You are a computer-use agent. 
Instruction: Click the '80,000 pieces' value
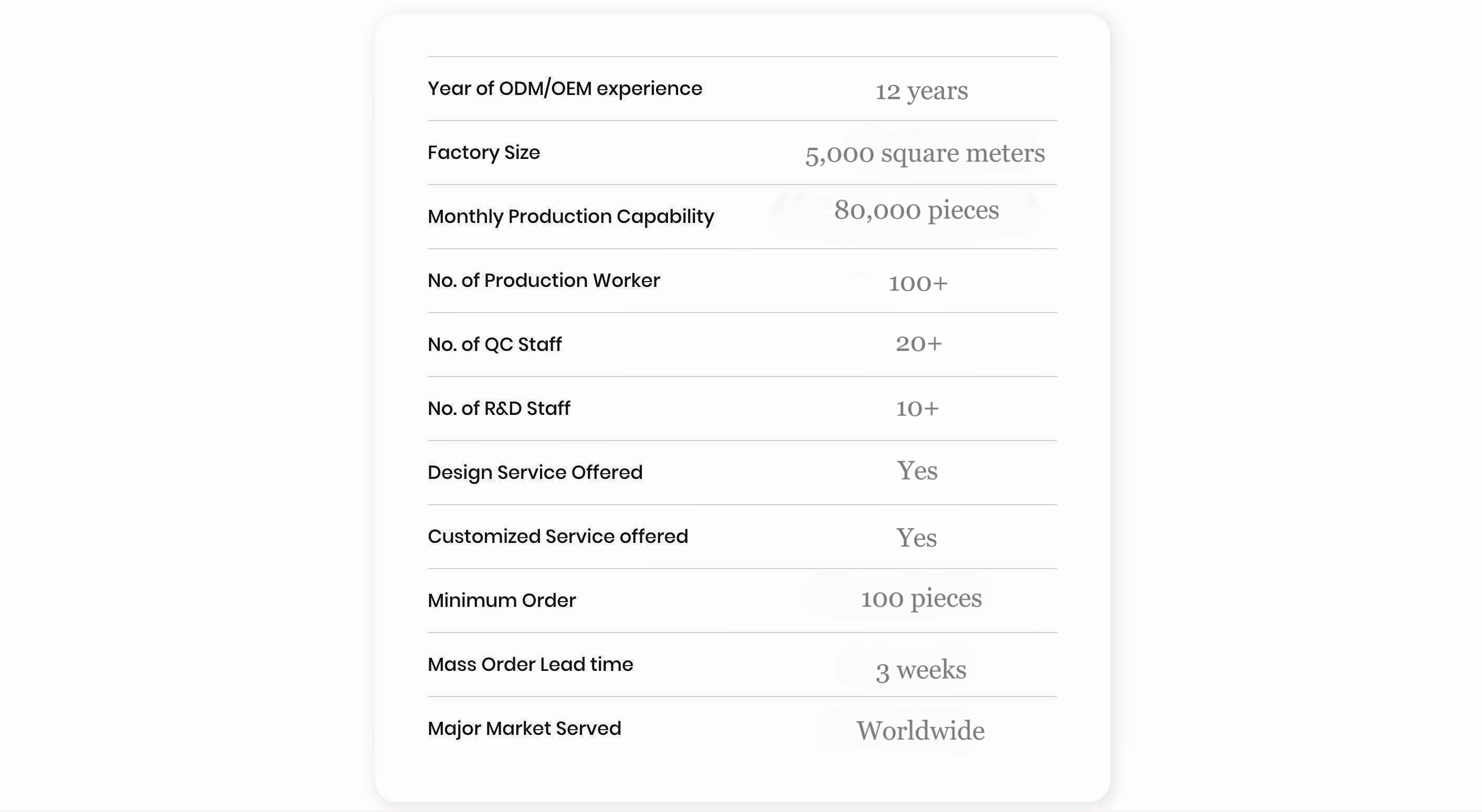tap(916, 210)
